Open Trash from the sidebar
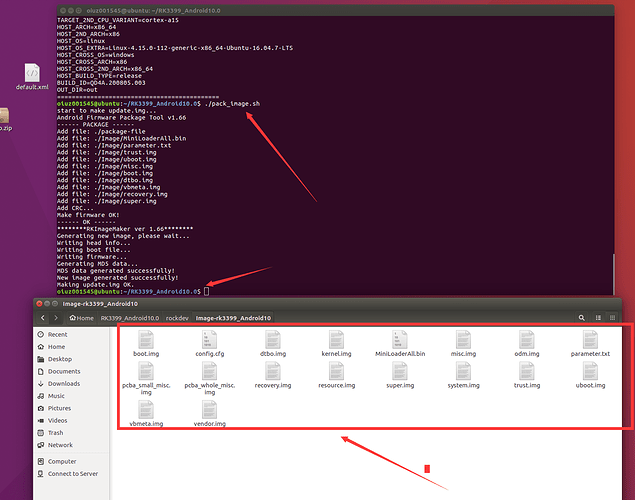635x500 pixels. tap(56, 432)
